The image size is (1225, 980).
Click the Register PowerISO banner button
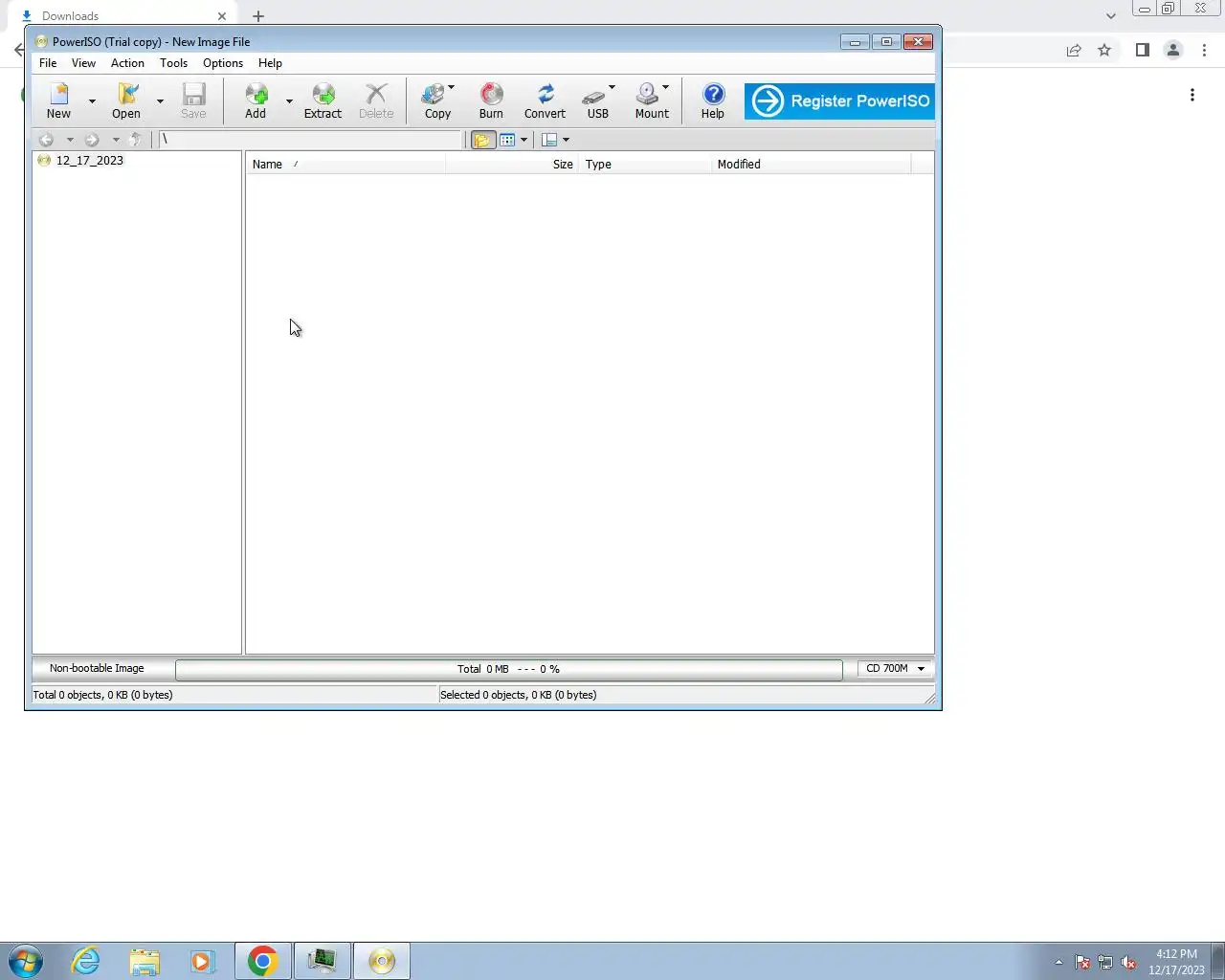[x=839, y=100]
